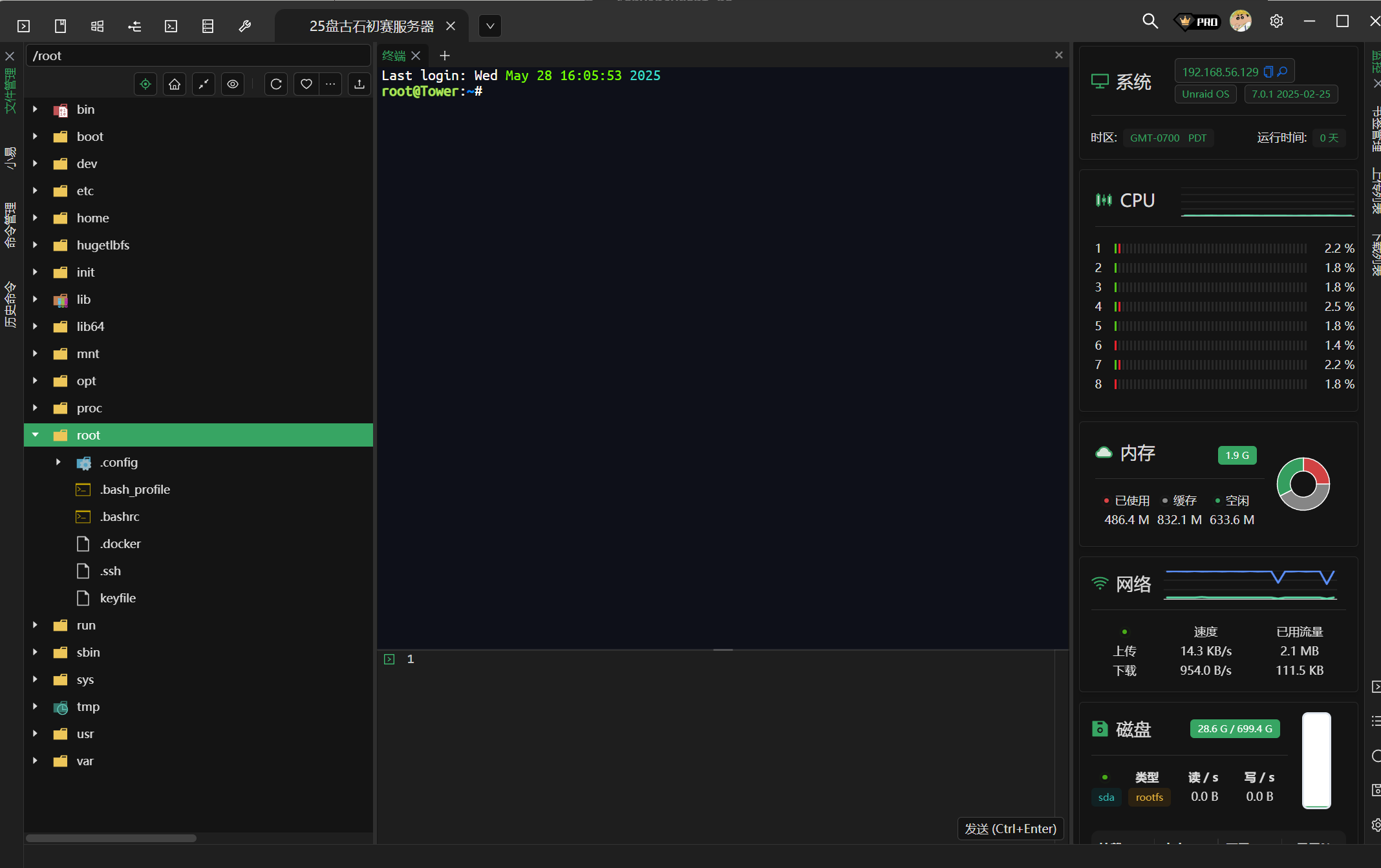The height and width of the screenshot is (868, 1381).
Task: Open the grid layout icon in top toolbar
Action: click(97, 26)
